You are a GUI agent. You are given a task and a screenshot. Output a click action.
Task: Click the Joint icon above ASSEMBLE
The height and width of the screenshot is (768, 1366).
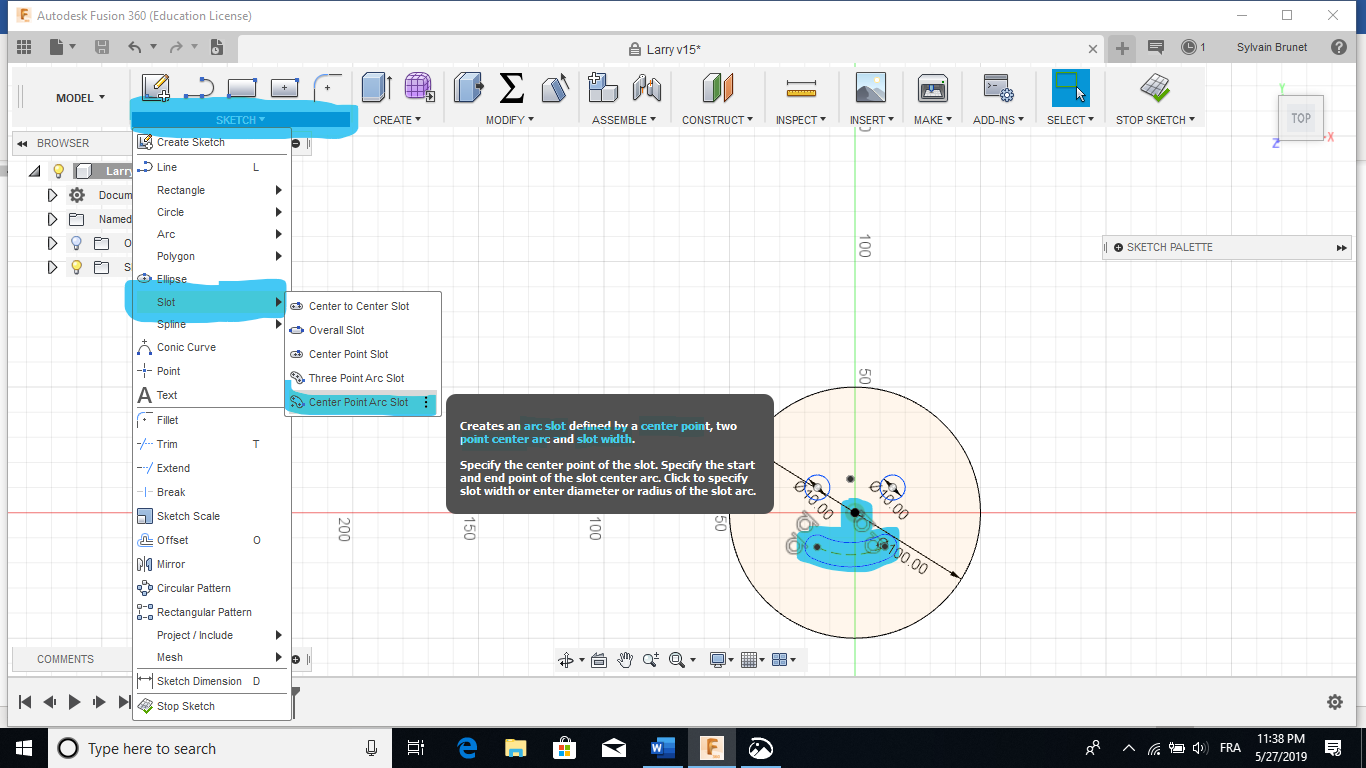[646, 88]
